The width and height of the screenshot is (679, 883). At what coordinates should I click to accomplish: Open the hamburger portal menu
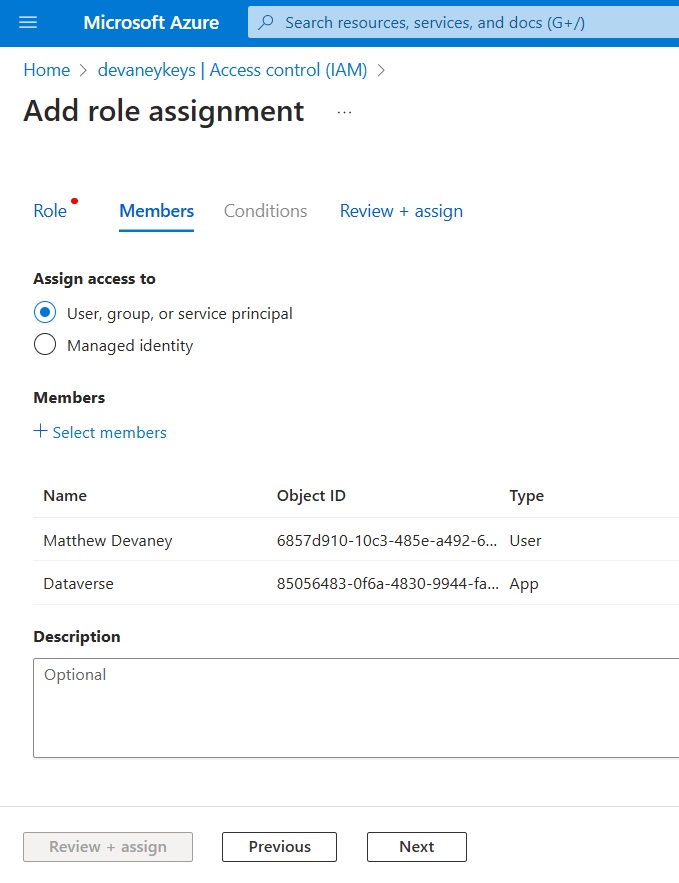click(28, 23)
